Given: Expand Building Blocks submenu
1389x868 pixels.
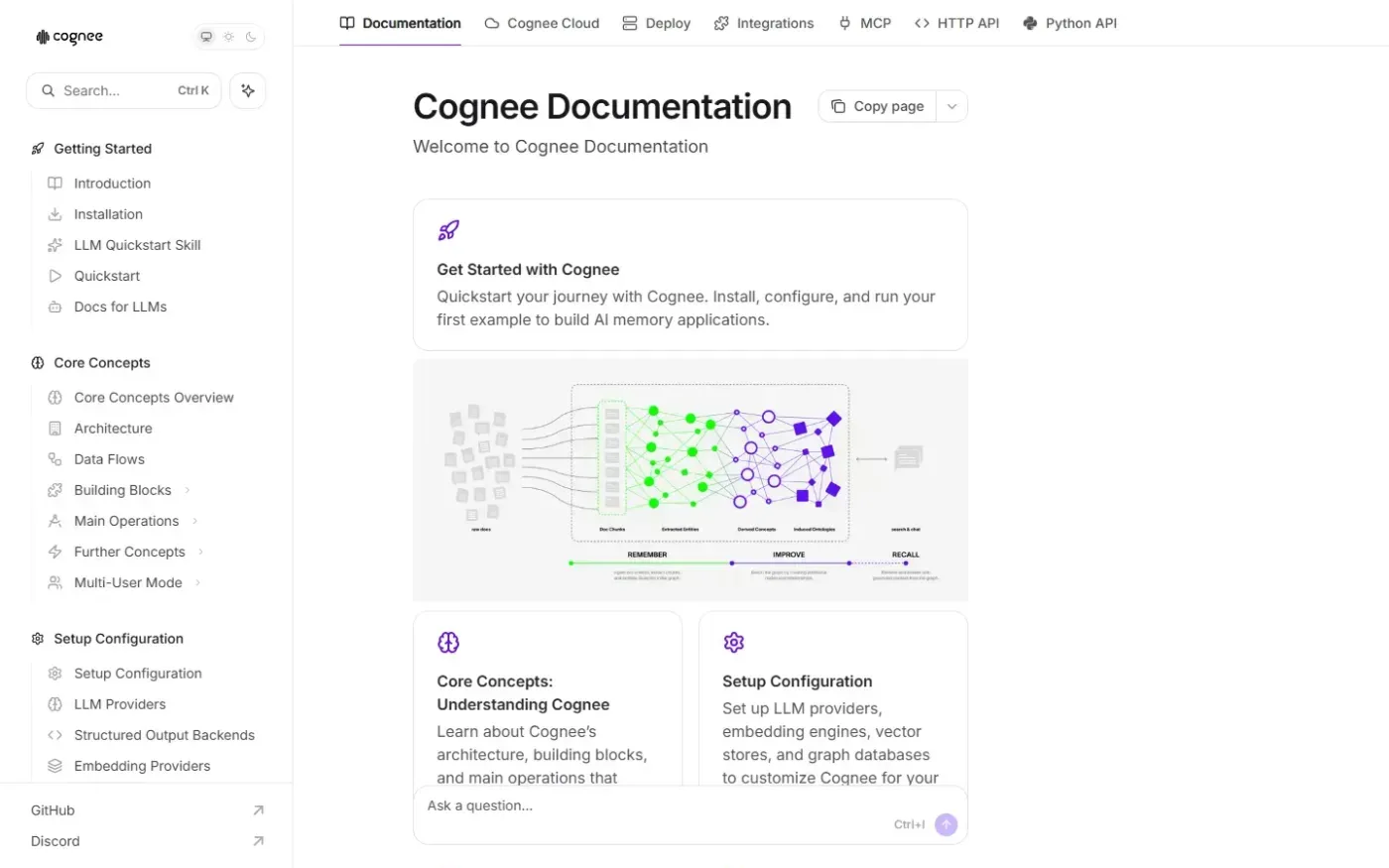Looking at the screenshot, I should coord(188,490).
